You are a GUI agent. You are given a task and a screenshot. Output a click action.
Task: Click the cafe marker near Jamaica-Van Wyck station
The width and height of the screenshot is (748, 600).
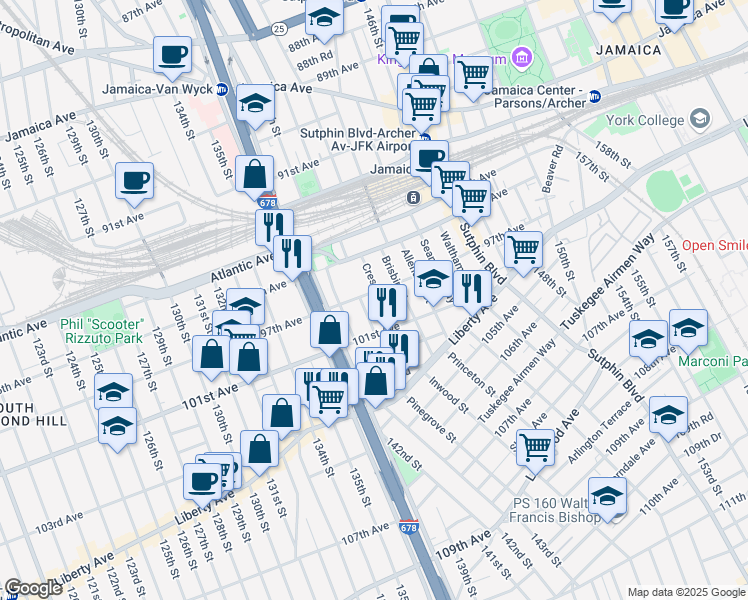pyautogui.click(x=173, y=56)
